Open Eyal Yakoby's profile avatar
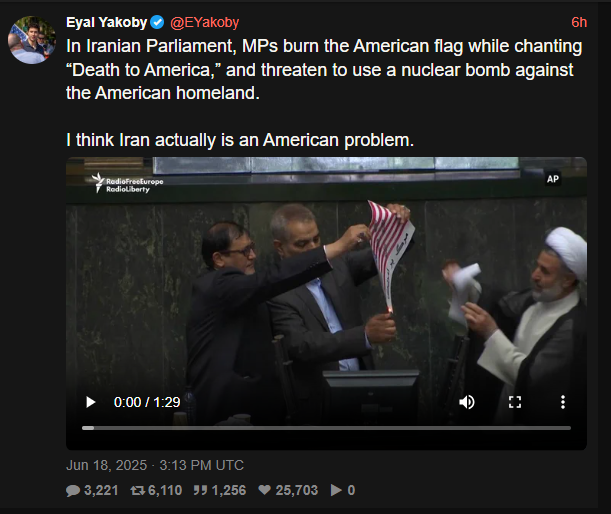This screenshot has width=611, height=514. tap(32, 40)
